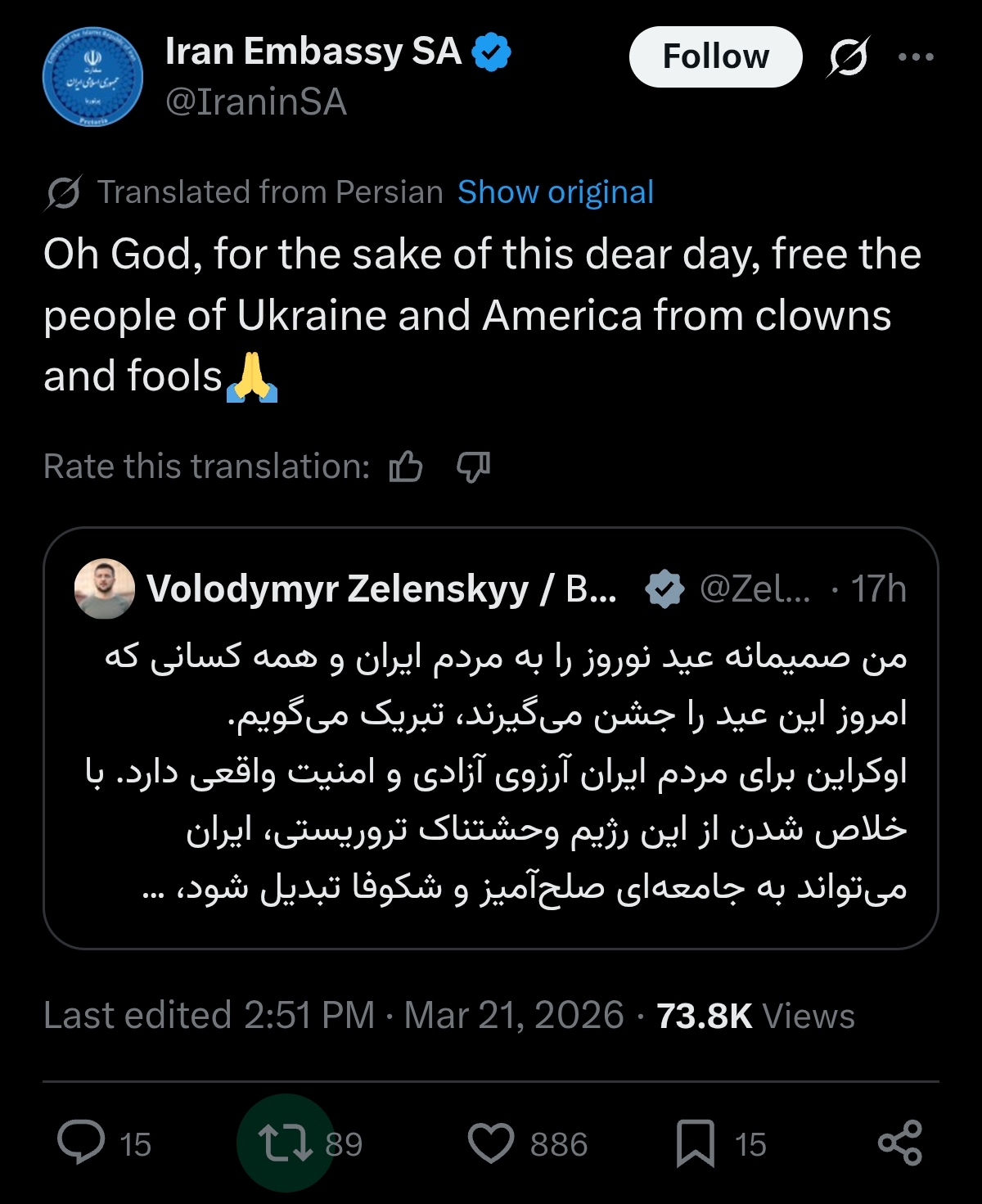This screenshot has width=982, height=1204.
Task: Open Zelenskyy's quoted profile picture
Action: tap(104, 588)
